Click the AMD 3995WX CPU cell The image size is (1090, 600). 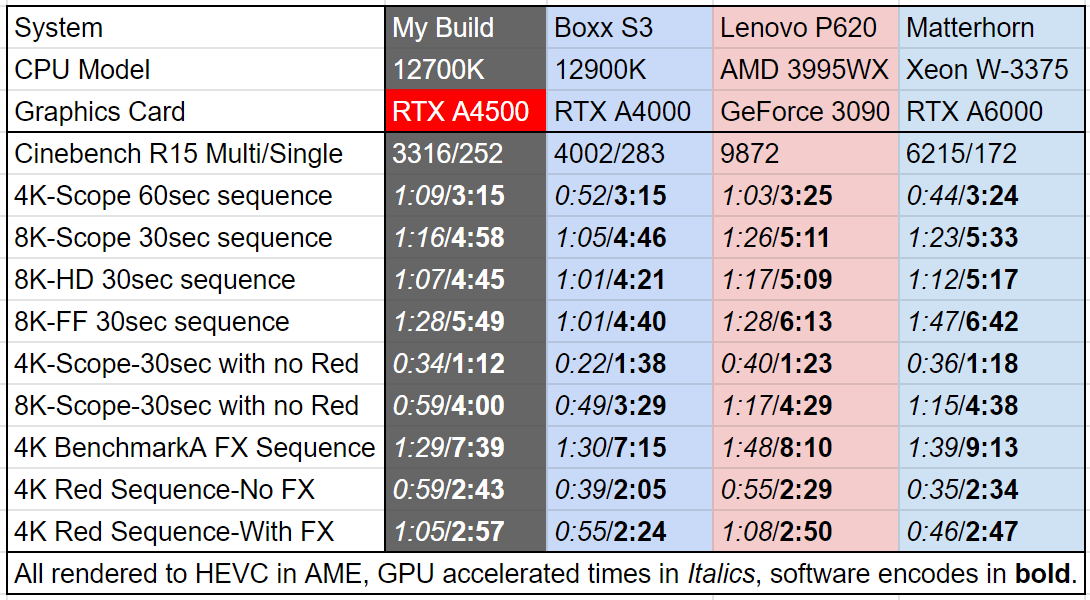[806, 70]
